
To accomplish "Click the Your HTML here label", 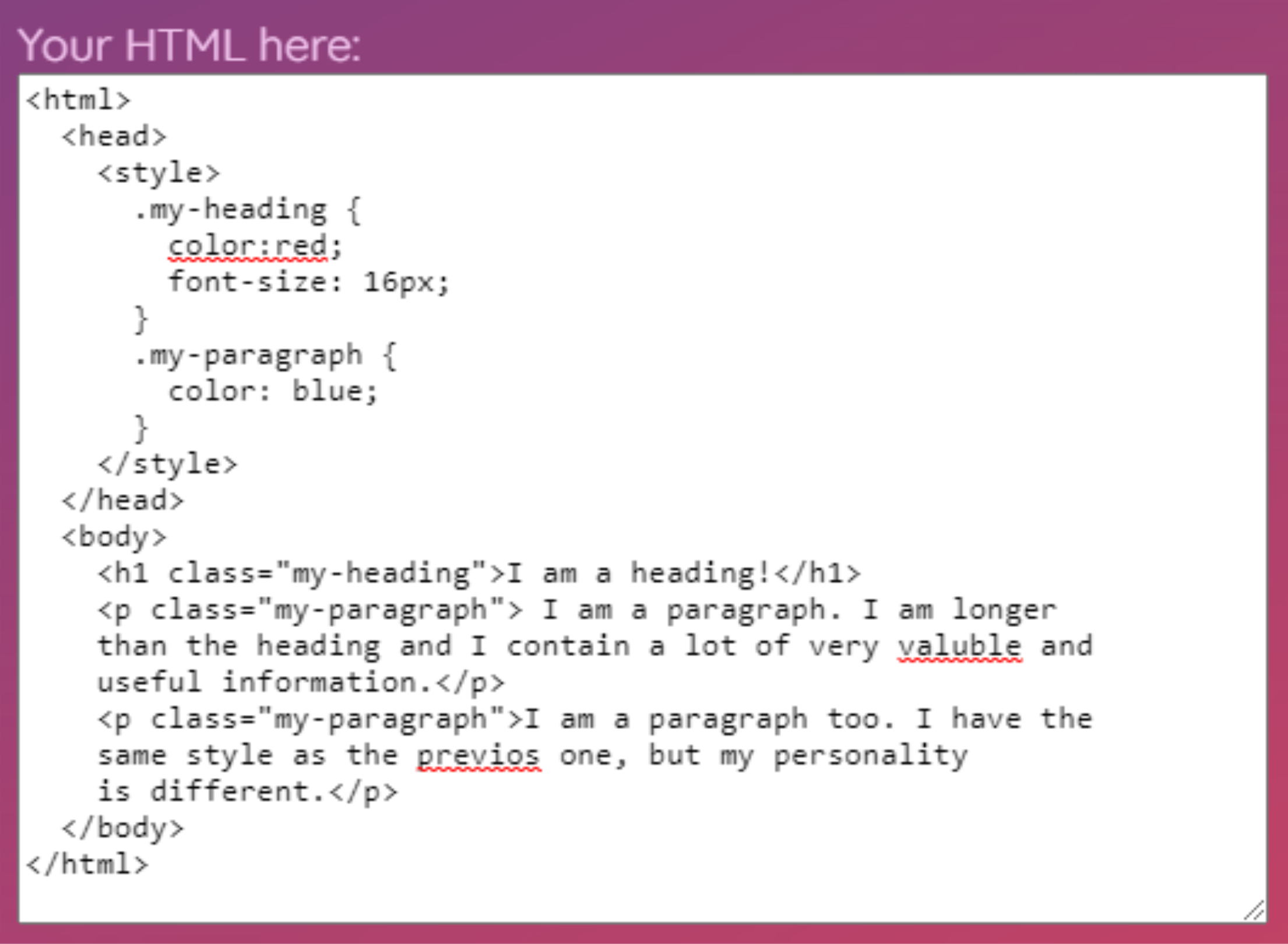I will [x=191, y=41].
